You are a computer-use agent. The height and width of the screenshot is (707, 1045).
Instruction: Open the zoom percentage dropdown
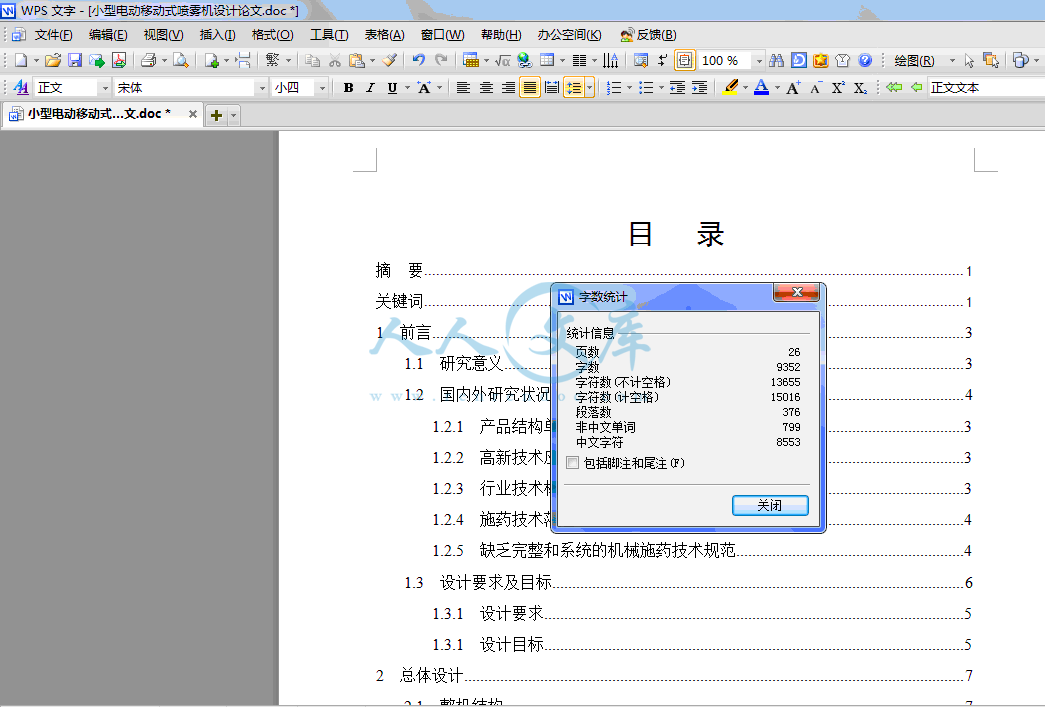coord(758,61)
